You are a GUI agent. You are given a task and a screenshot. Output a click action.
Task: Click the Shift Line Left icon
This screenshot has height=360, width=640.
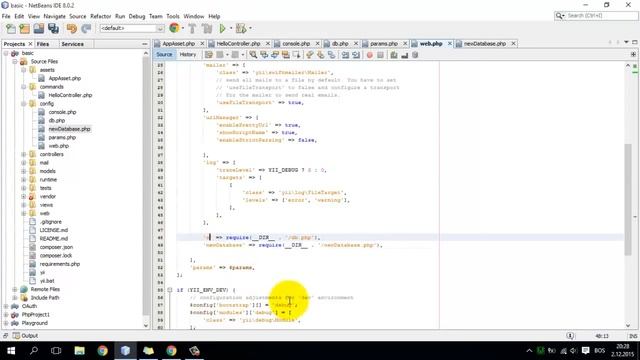point(345,55)
